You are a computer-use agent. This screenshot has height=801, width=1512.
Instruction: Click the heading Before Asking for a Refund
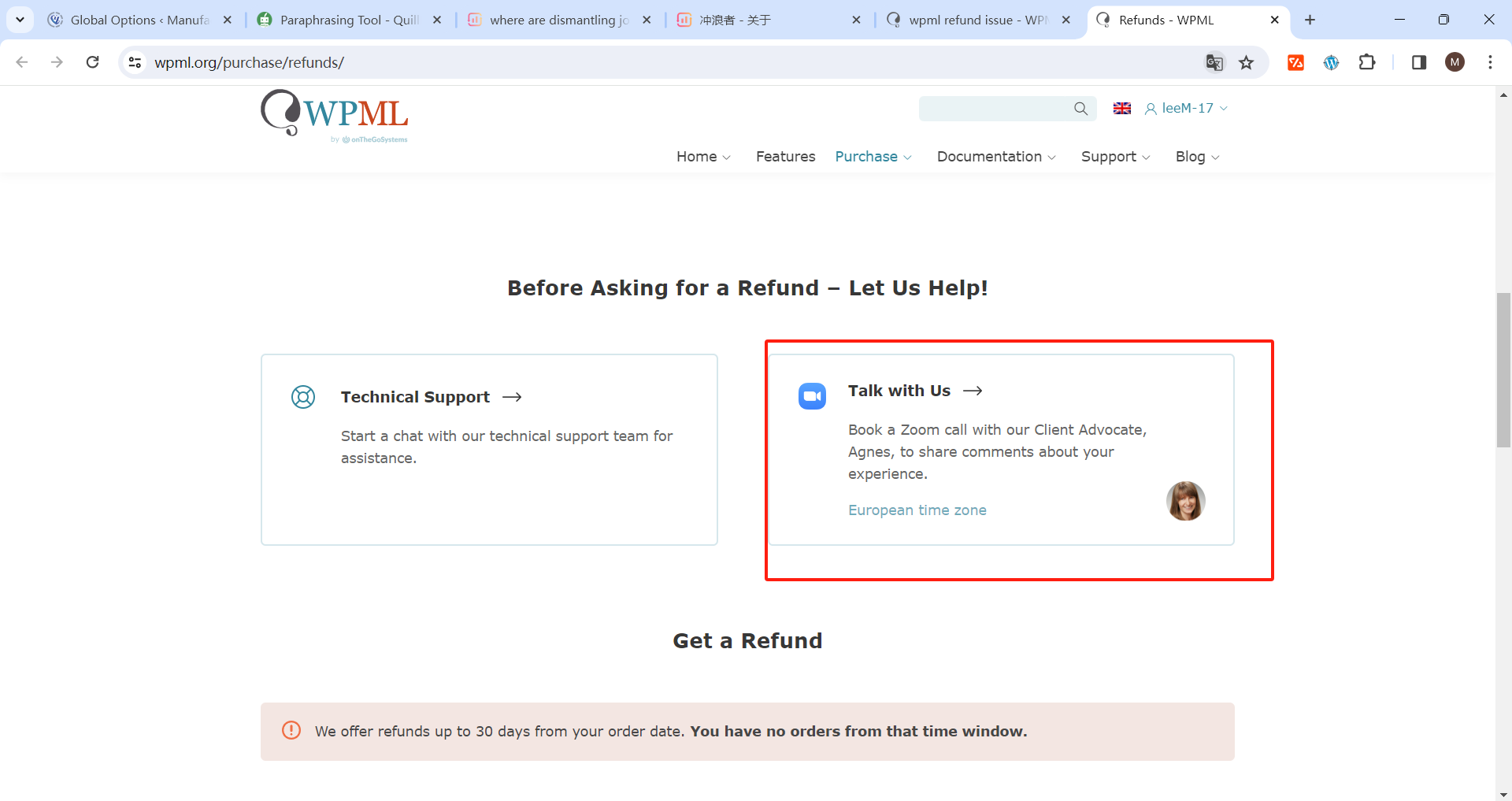pos(747,288)
